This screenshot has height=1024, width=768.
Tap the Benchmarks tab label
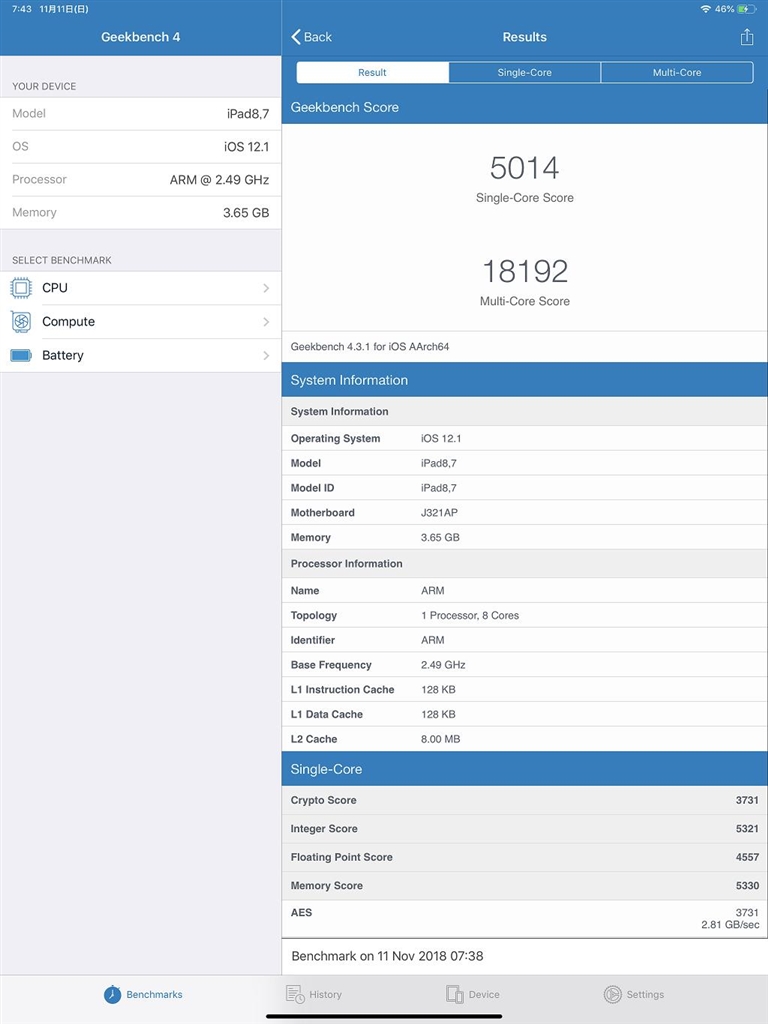click(x=154, y=995)
